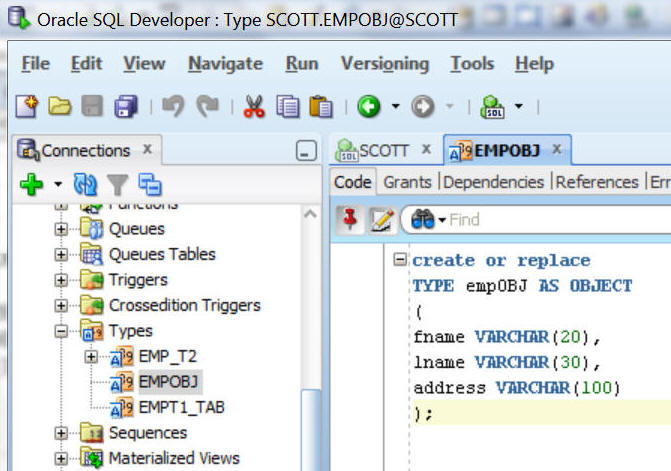Image resolution: width=671 pixels, height=471 pixels.
Task: Click the Paste clipboard icon
Action: click(321, 106)
